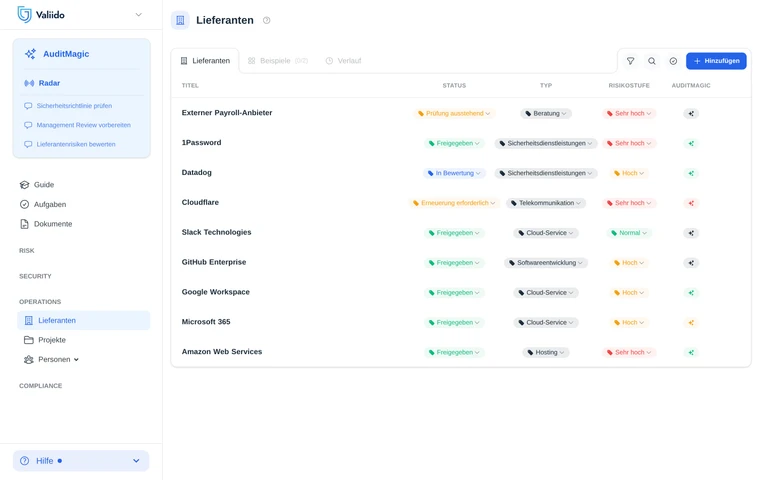The image size is (768, 480).
Task: Open status dropdown for Datadog row
Action: [454, 173]
